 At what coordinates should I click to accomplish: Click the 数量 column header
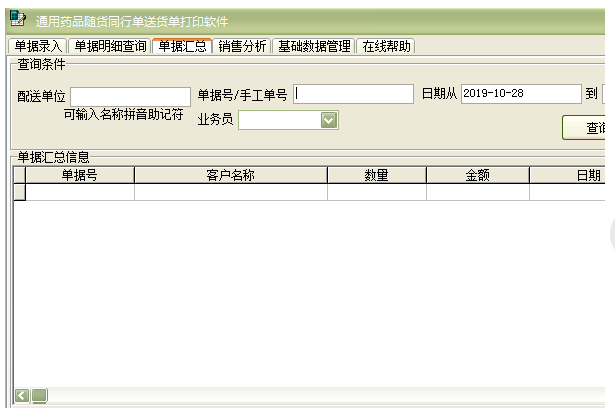pyautogui.click(x=377, y=175)
